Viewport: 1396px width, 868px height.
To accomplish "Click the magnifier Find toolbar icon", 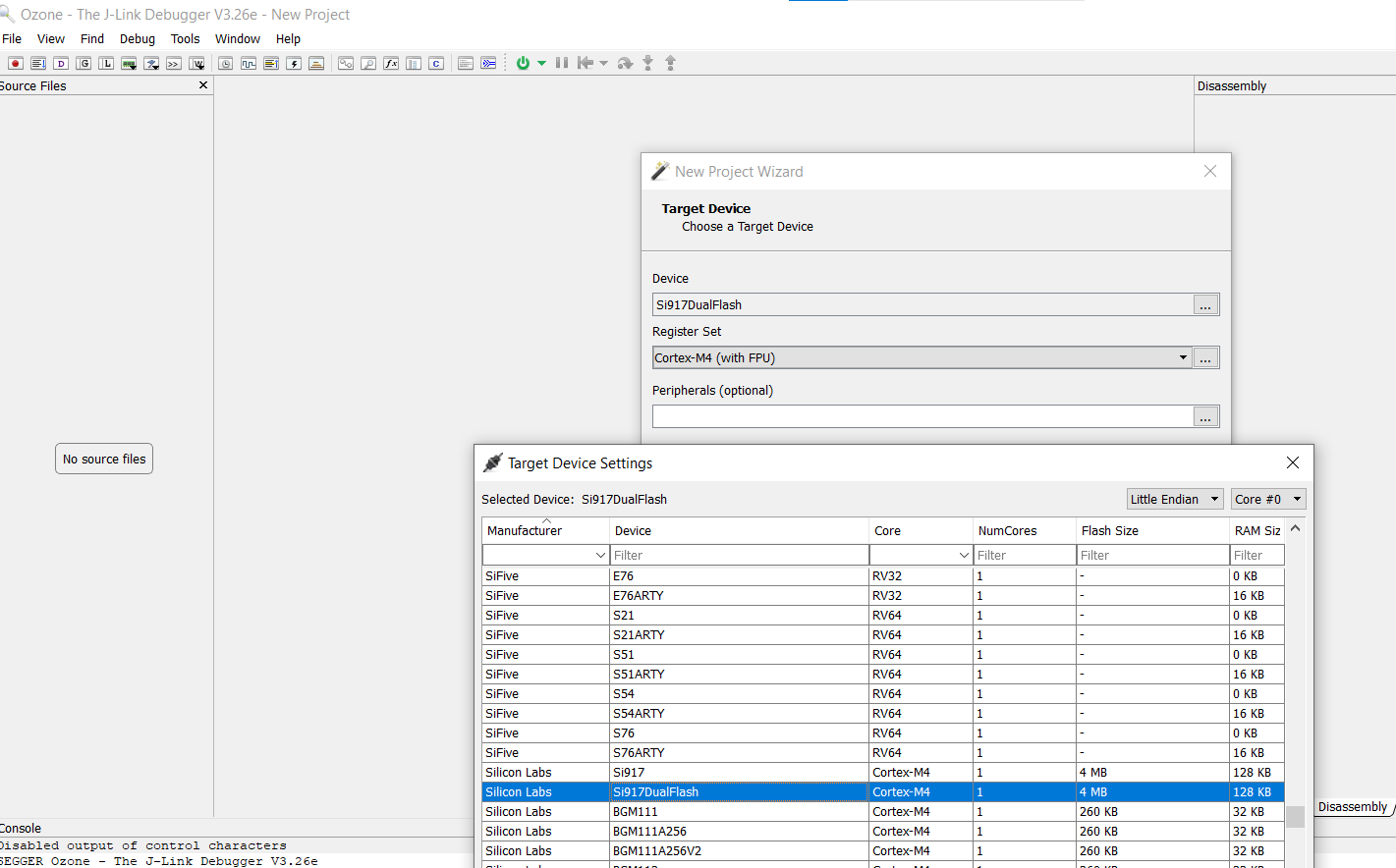I will point(368,63).
